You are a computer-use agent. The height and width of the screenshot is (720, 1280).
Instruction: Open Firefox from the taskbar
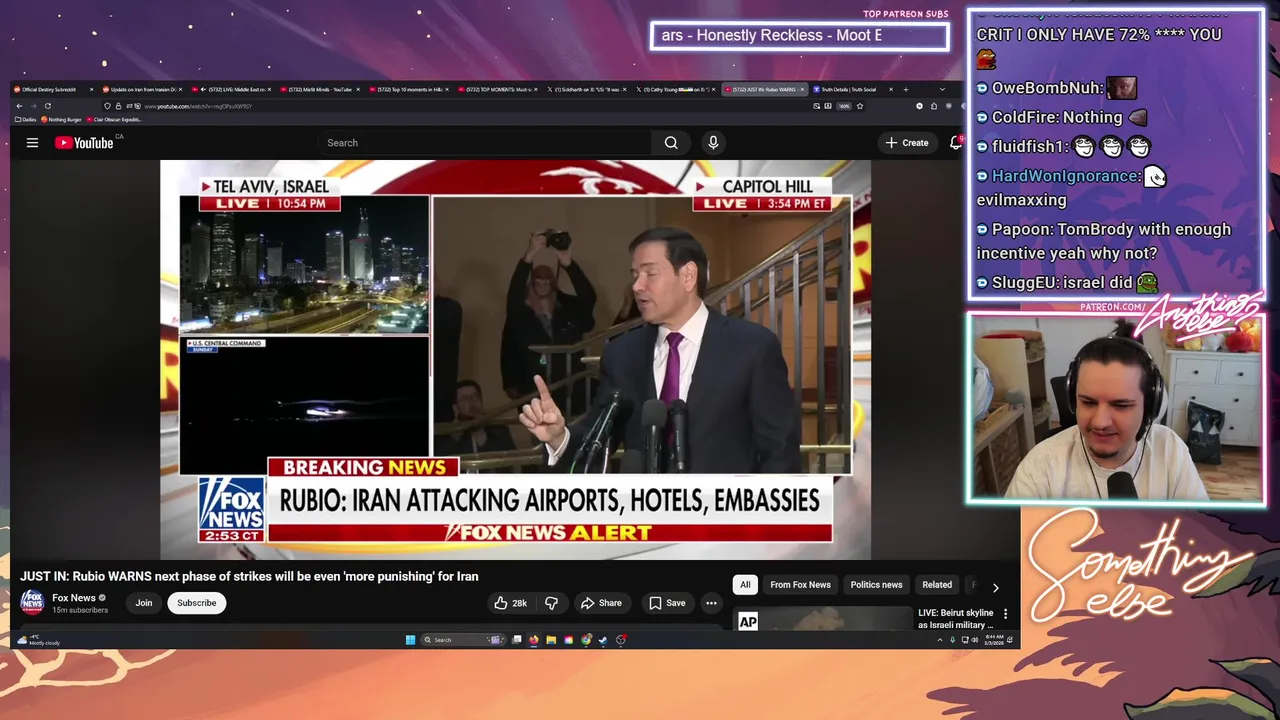point(534,640)
